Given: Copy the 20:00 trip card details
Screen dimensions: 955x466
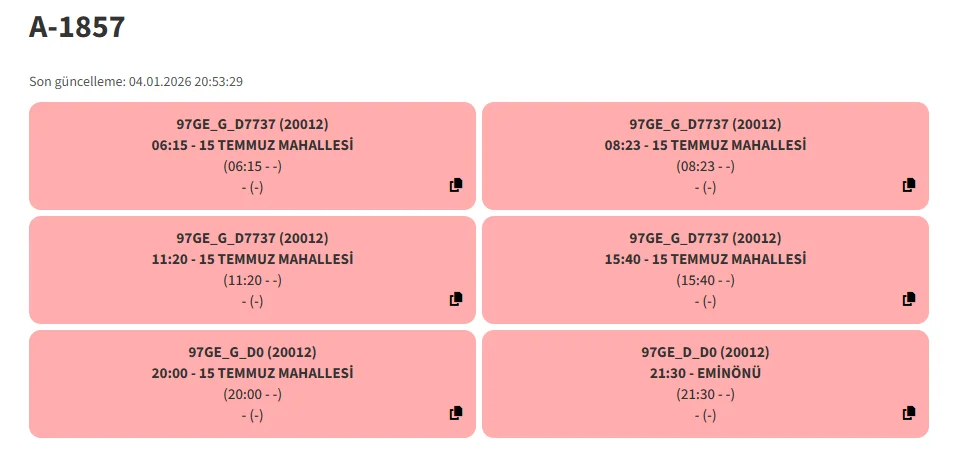Looking at the screenshot, I should coord(456,413).
